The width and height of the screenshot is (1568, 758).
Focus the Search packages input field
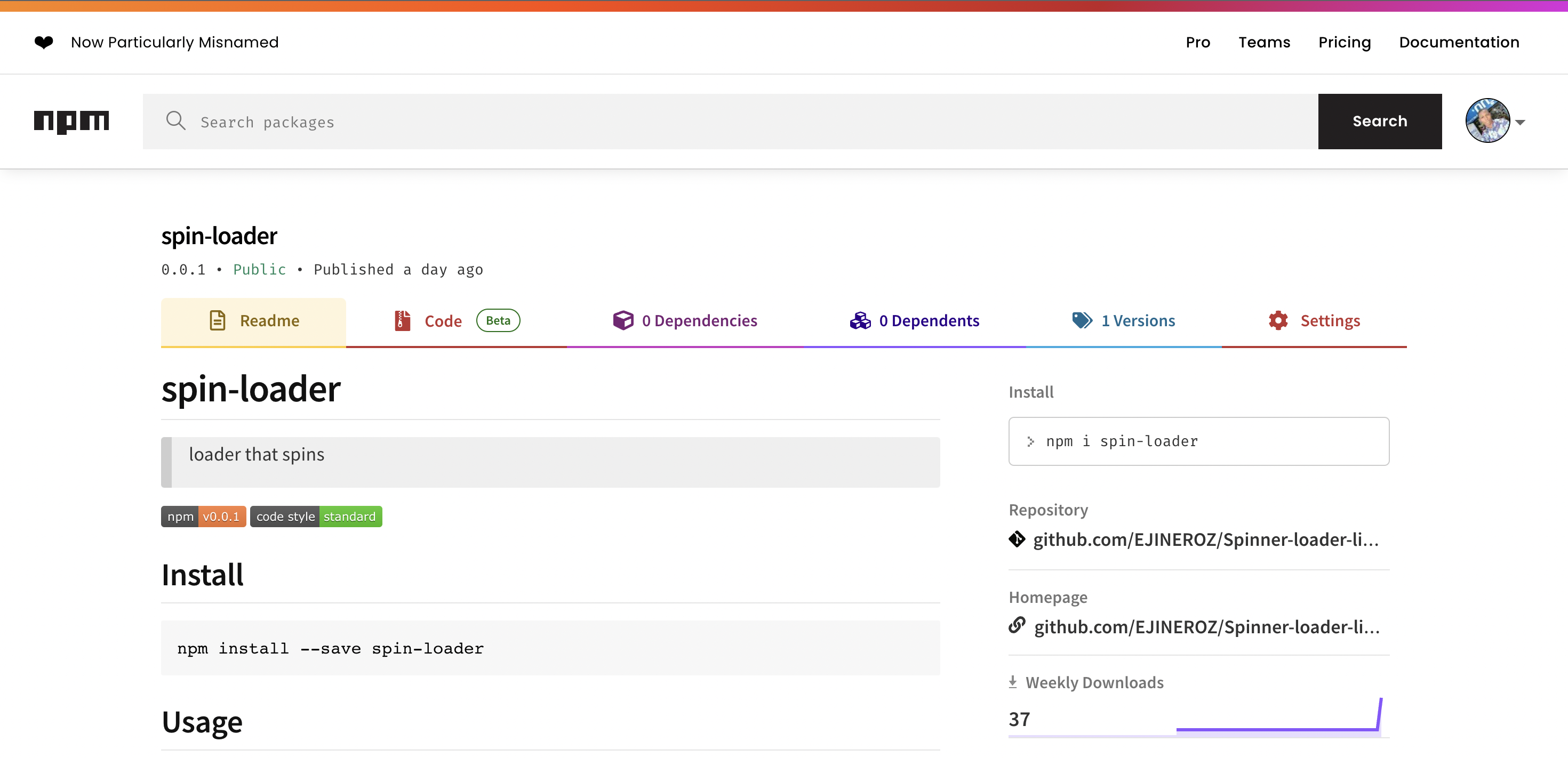pyautogui.click(x=731, y=121)
